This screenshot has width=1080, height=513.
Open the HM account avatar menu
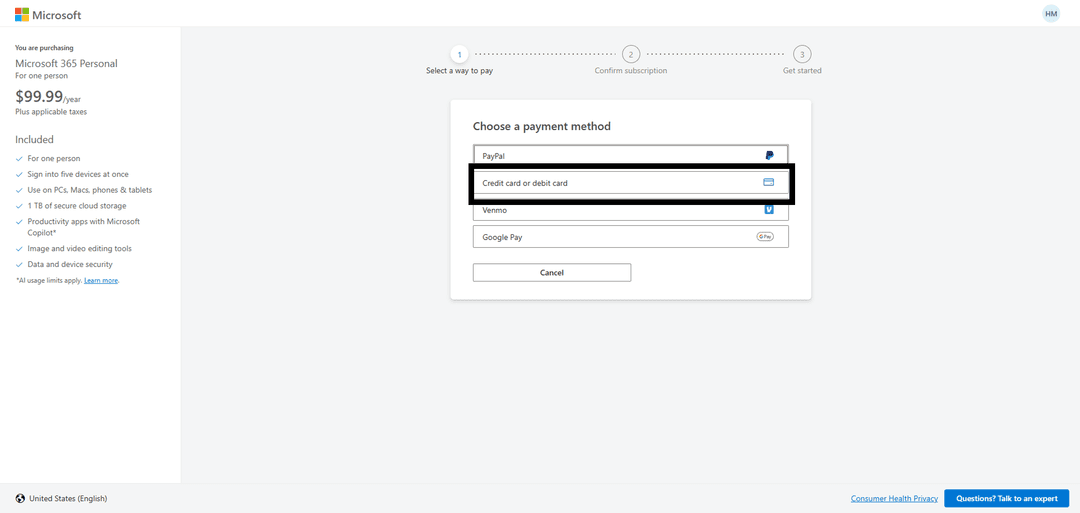coord(1050,14)
